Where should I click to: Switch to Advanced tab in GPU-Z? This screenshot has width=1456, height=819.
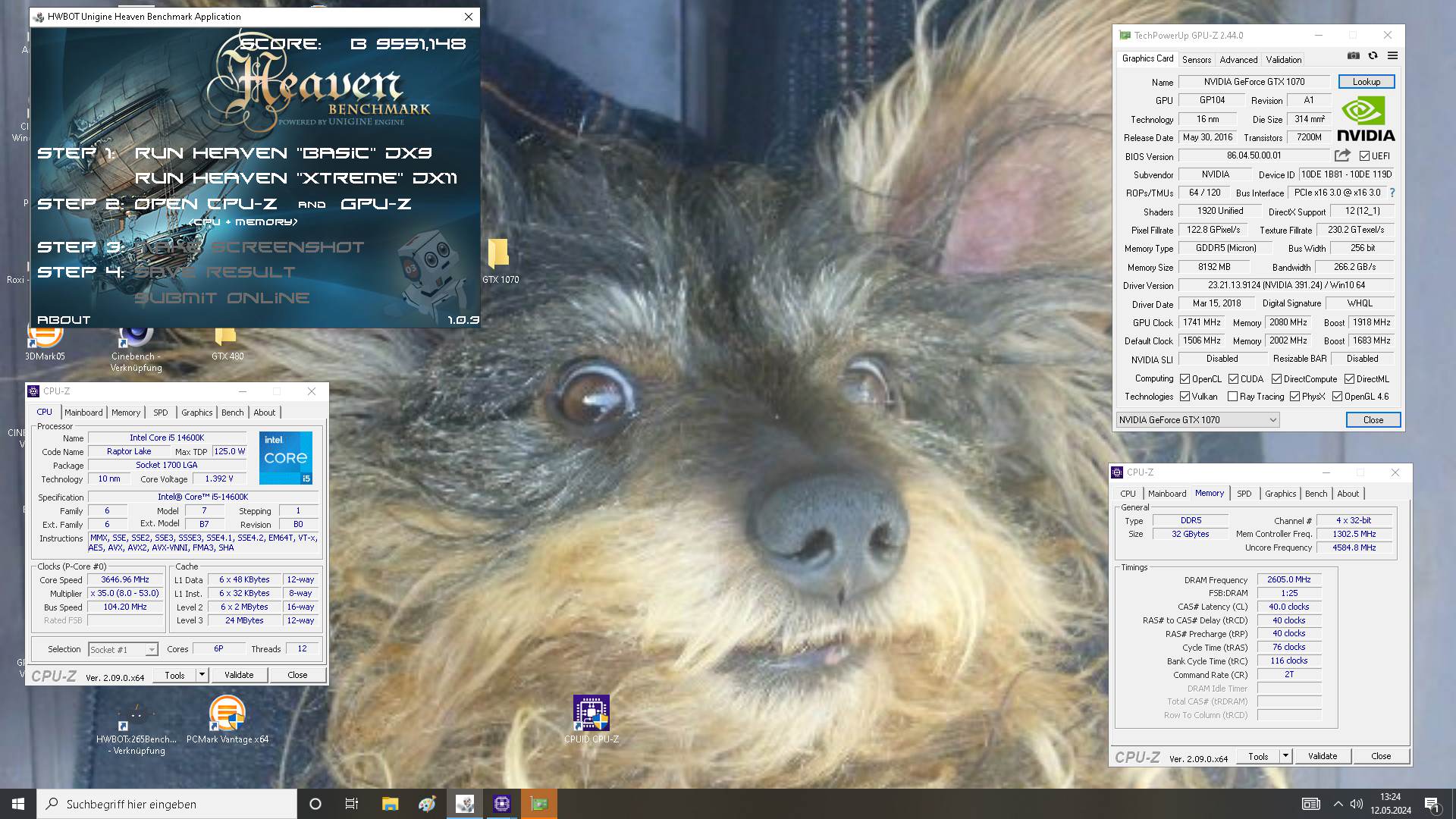click(x=1238, y=59)
